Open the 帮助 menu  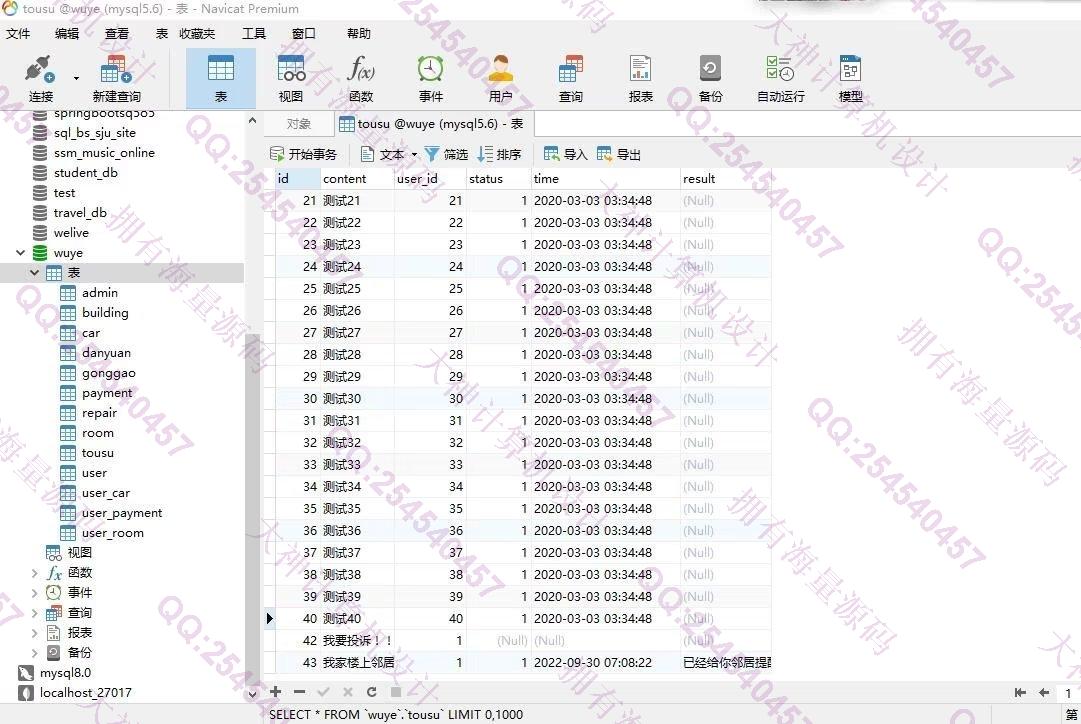tap(358, 33)
